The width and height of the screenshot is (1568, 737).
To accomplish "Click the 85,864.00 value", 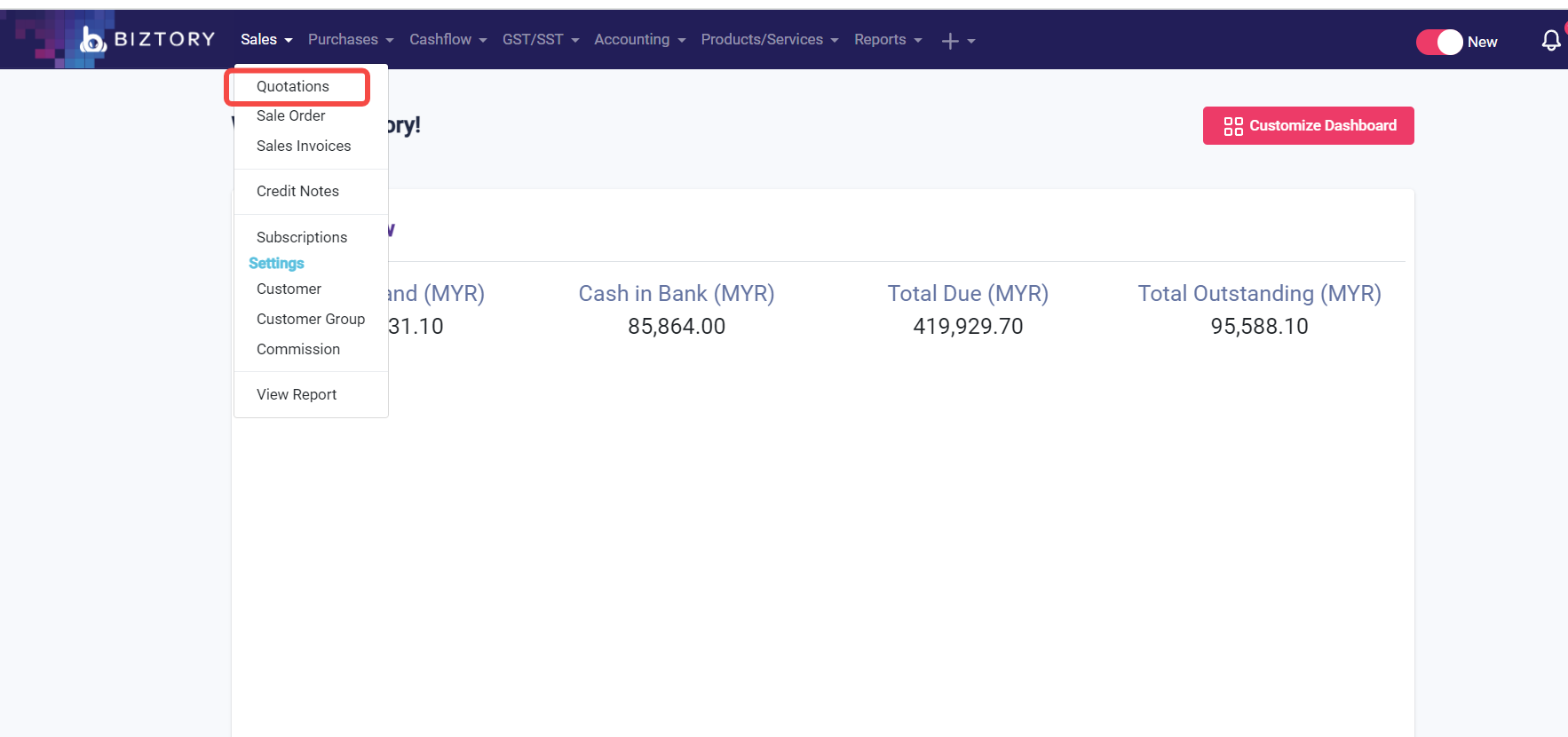I will point(677,327).
